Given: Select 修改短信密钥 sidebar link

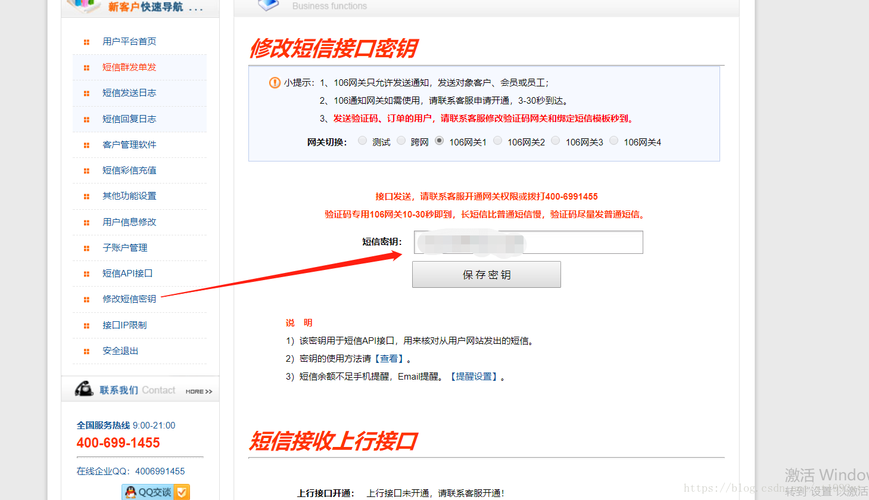Looking at the screenshot, I should pyautogui.click(x=129, y=299).
